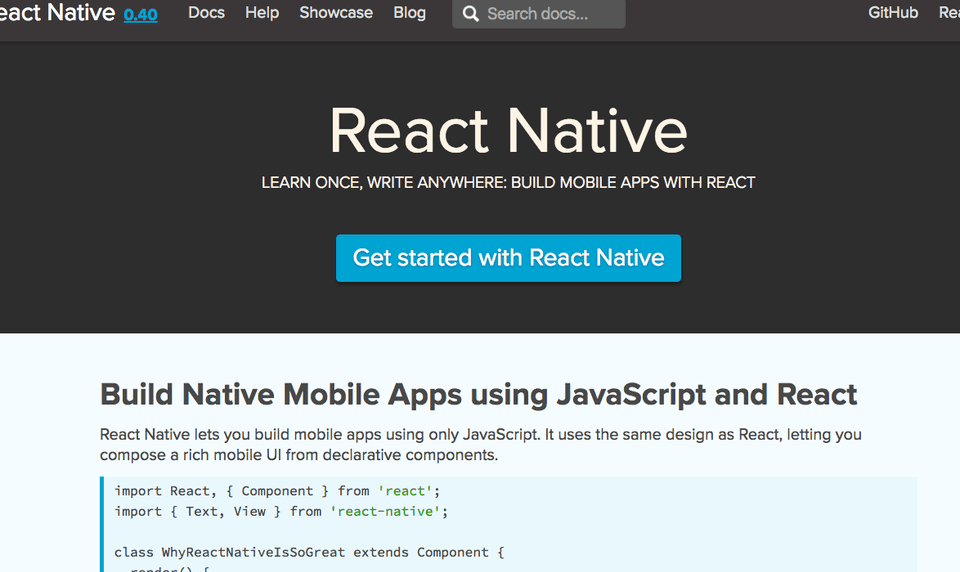
Task: Click the React Native logo in the nav bar
Action: coord(57,12)
